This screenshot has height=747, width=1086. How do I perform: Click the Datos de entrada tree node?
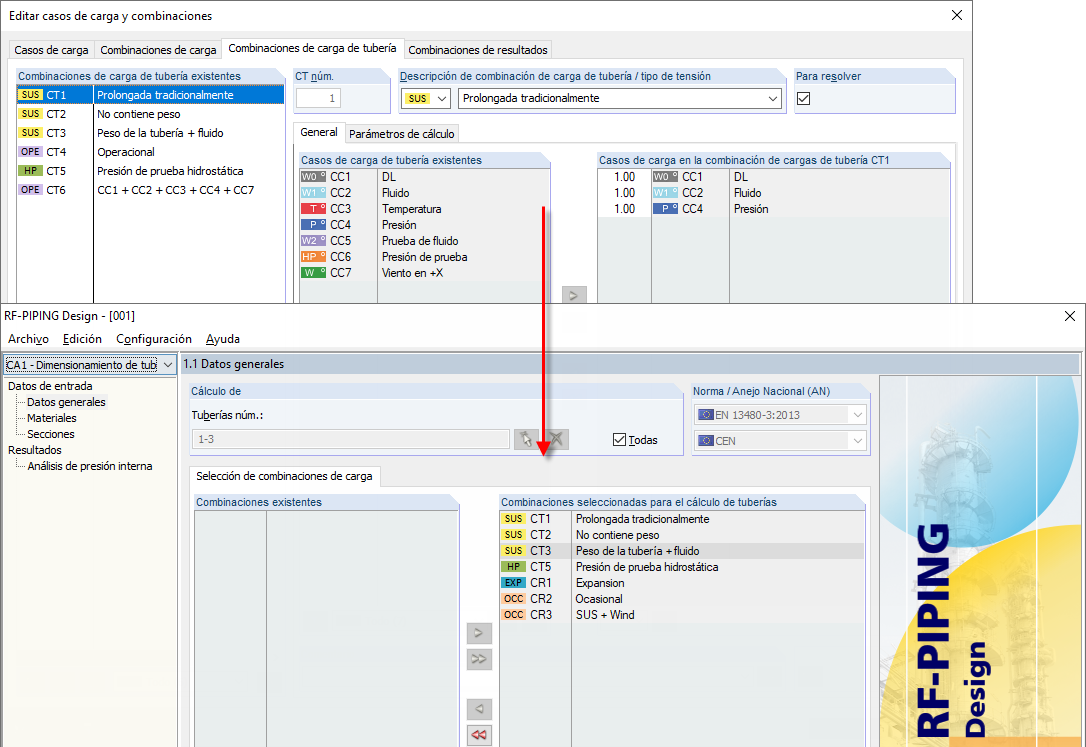point(50,386)
